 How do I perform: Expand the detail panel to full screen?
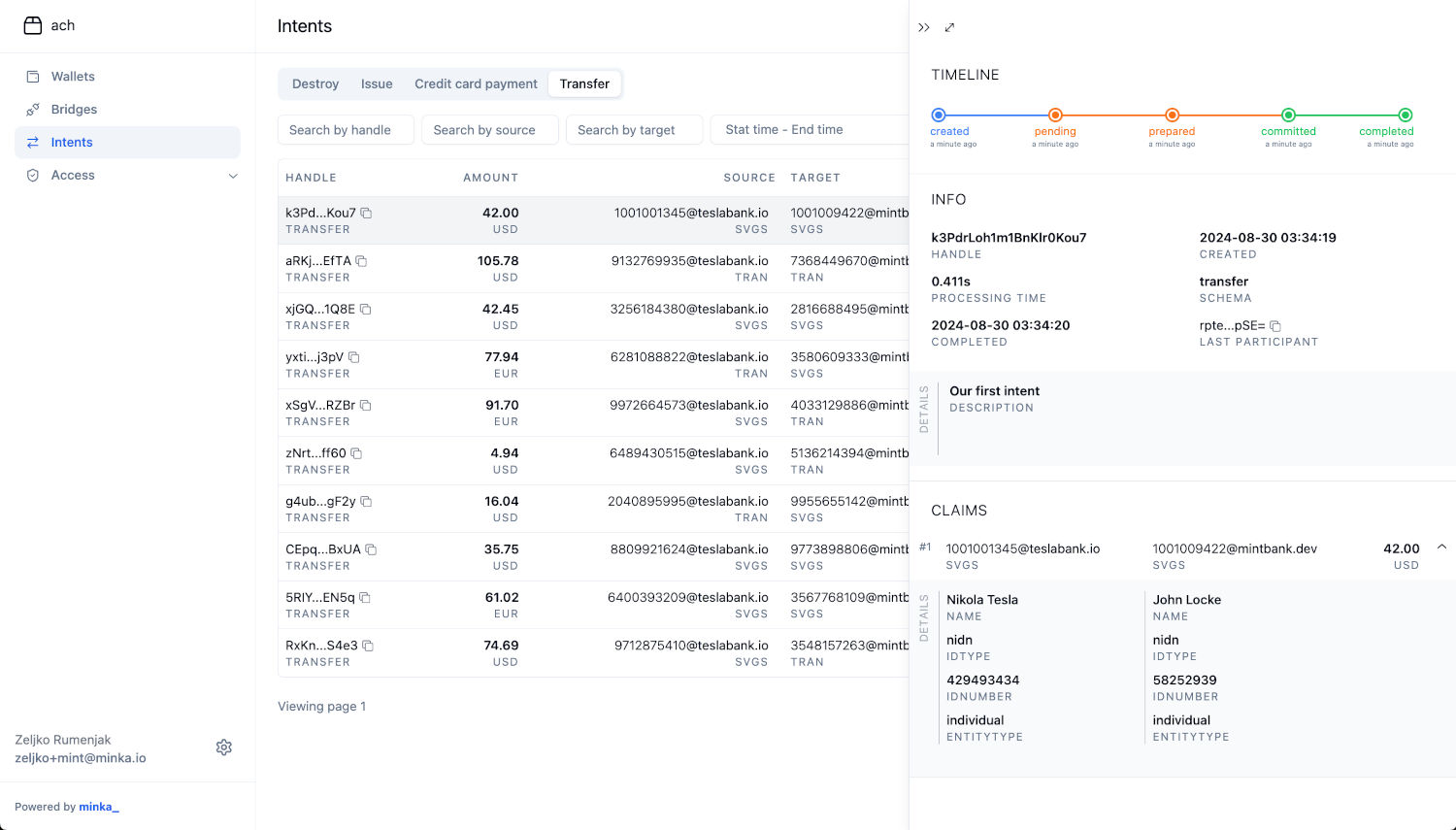949,27
